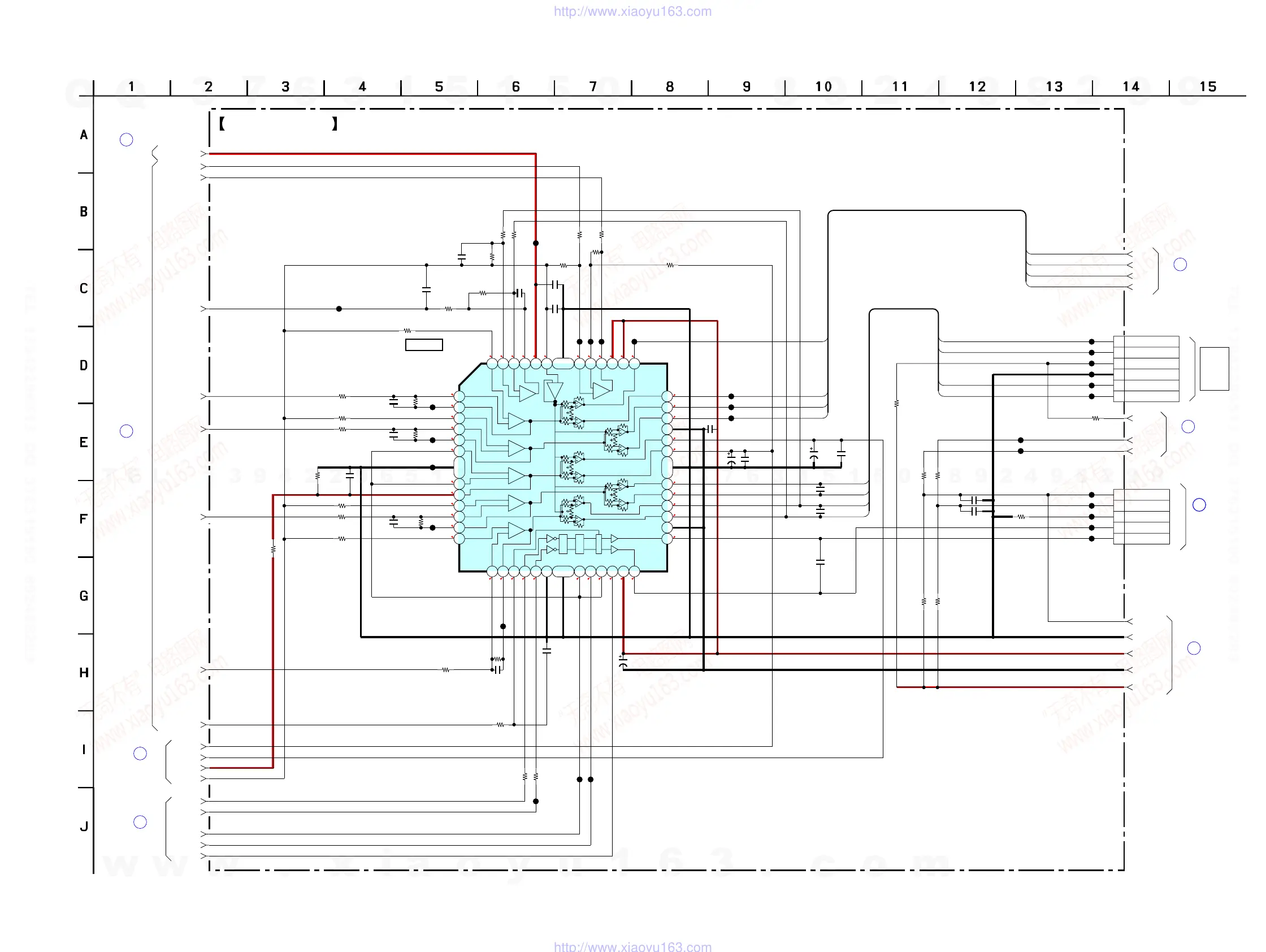The height and width of the screenshot is (952, 1266).
Task: Click column header 15
Action: pyautogui.click(x=1208, y=86)
